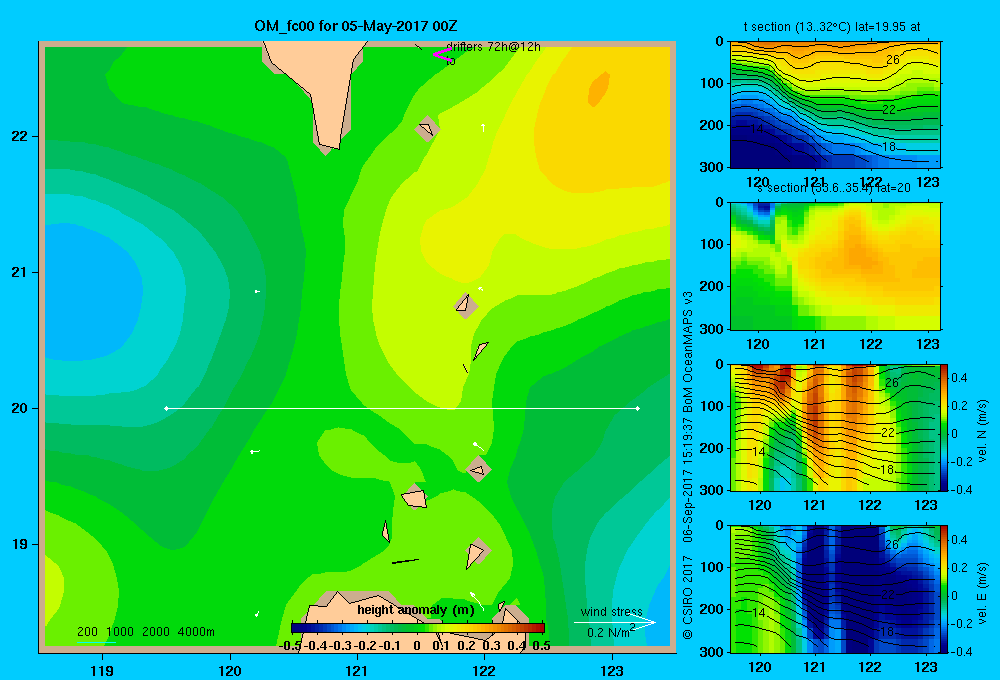Click the small island near 22N 121.55E
Viewport: 1000px width, 680px height.
[x=427, y=129]
